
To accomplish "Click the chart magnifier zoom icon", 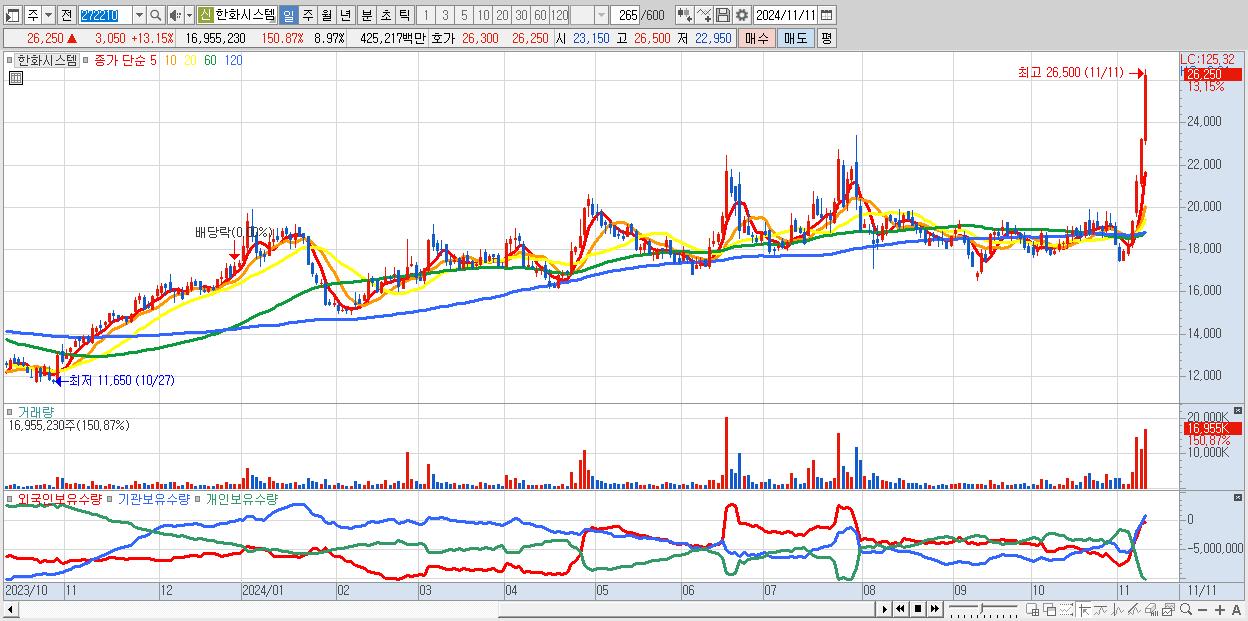I will (x=1186, y=609).
